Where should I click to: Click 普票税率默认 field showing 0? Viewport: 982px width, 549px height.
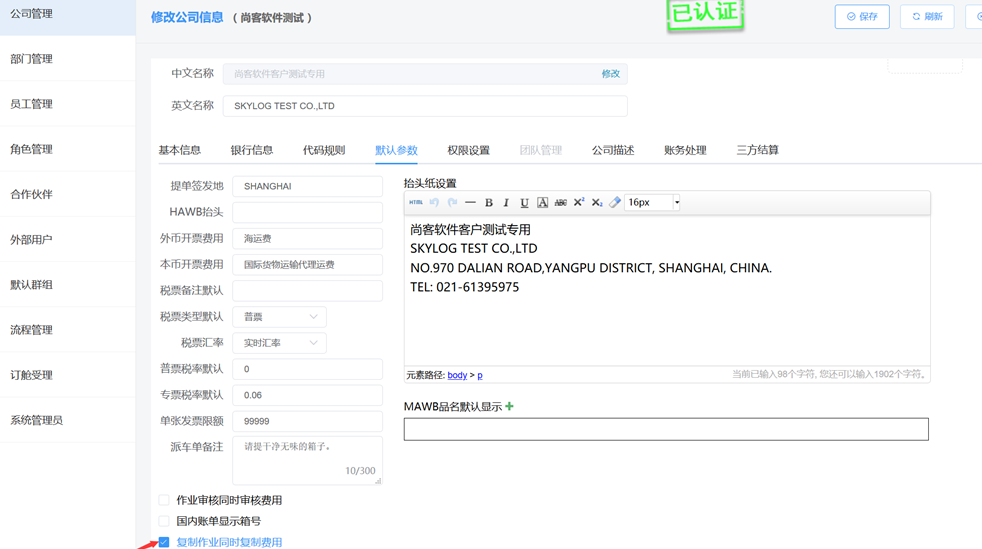(x=308, y=369)
